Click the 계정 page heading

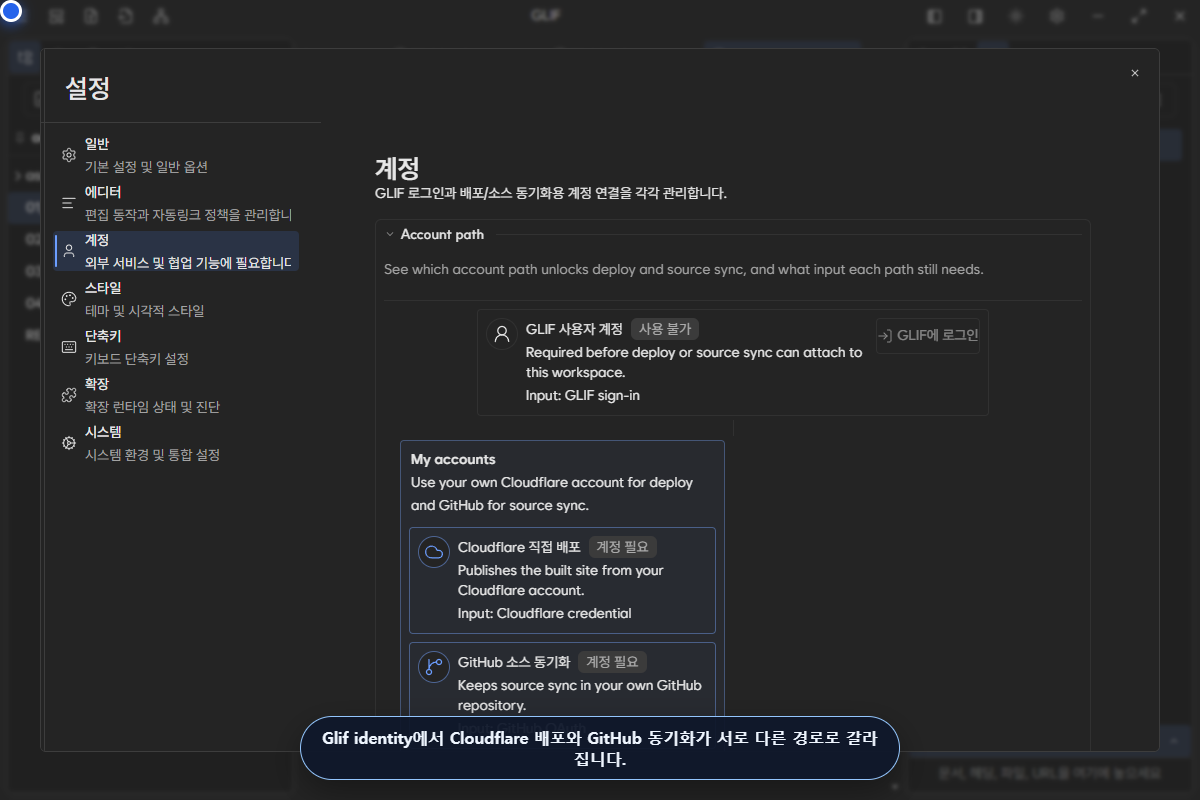click(397, 167)
